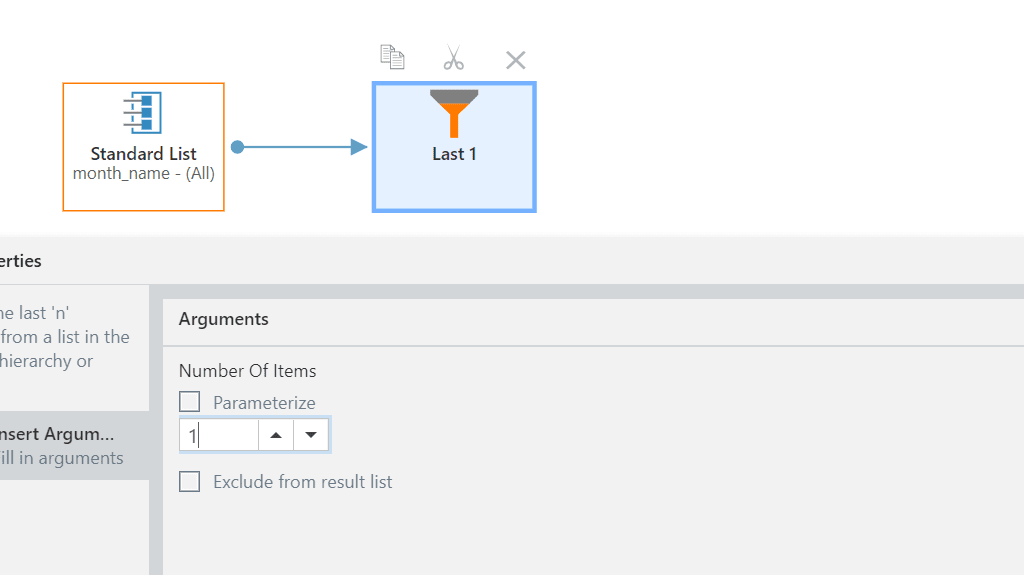Viewport: 1024px width, 575px height.
Task: Click the blue Standard List hierarchy icon
Action: (143, 113)
